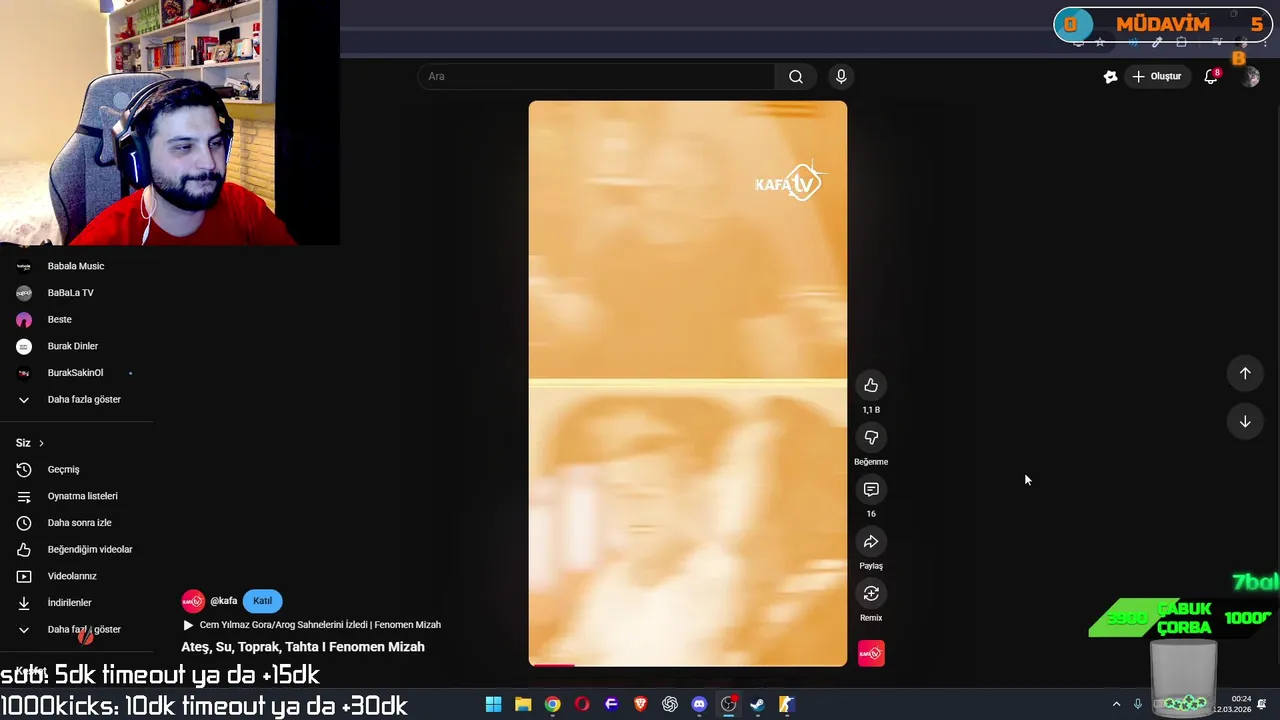1280x720 pixels.
Task: Open the @kafa channel avatar
Action: [193, 601]
